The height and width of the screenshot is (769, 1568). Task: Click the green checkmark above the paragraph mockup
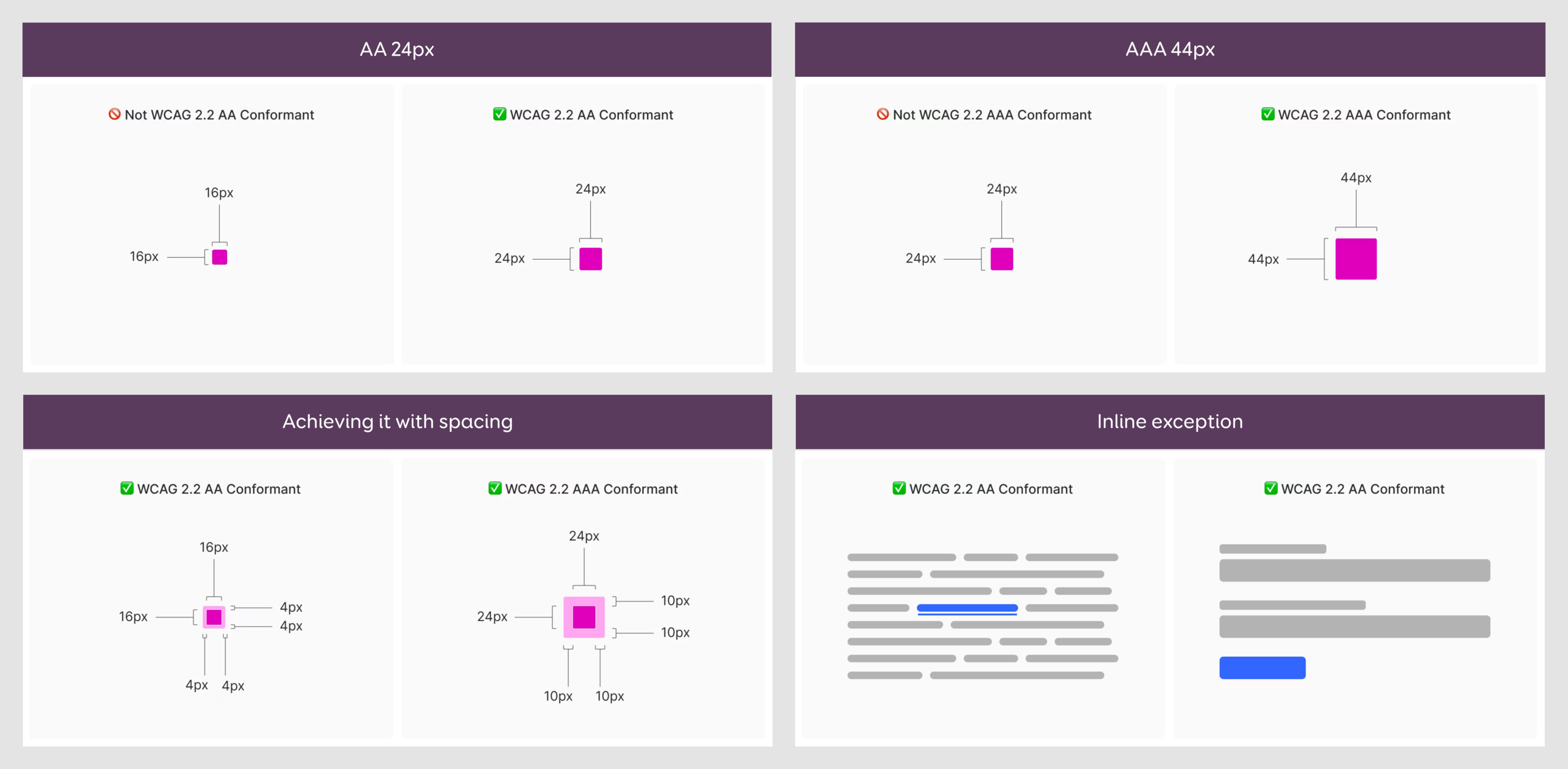click(899, 488)
